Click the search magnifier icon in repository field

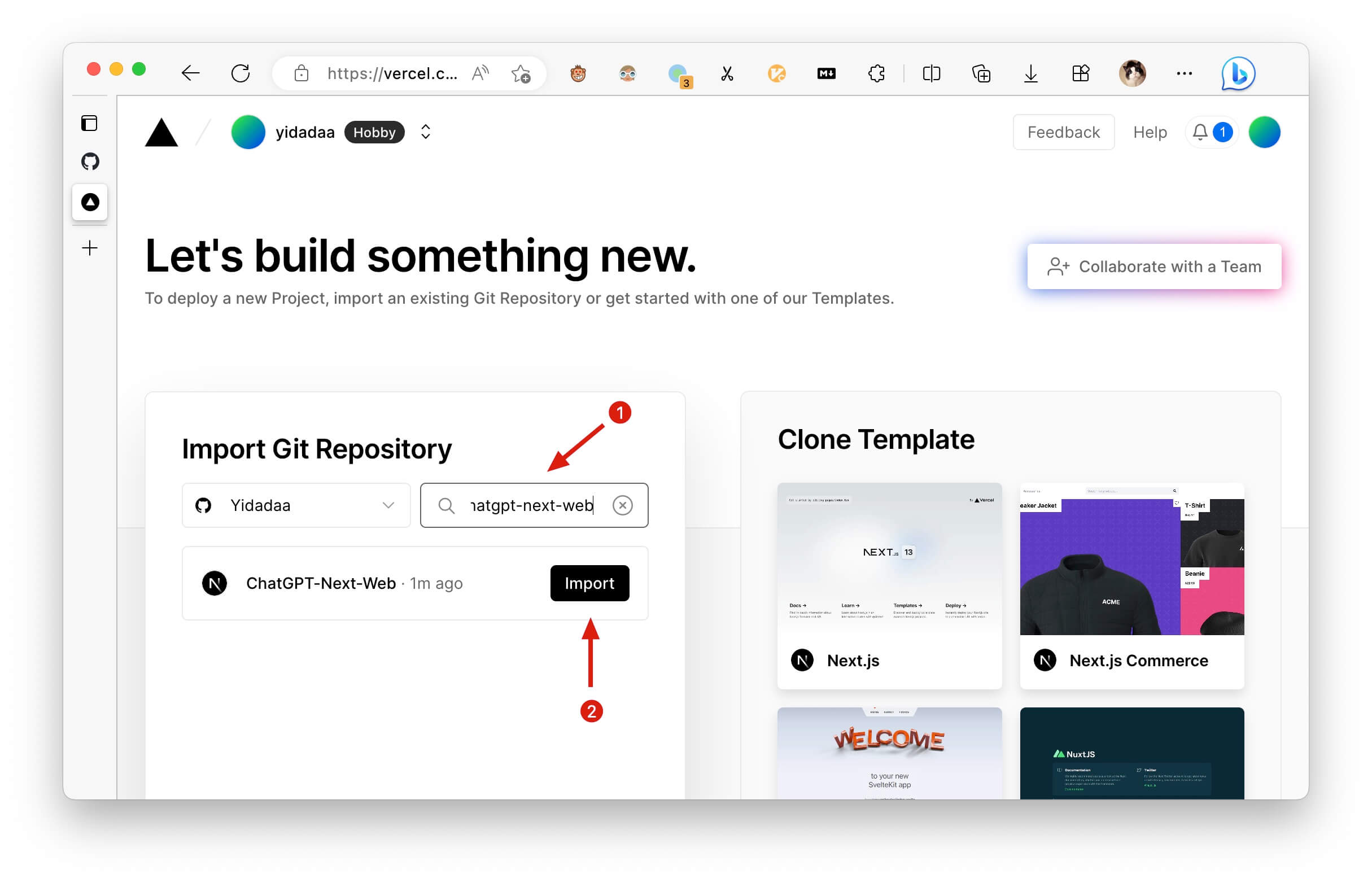click(x=447, y=505)
